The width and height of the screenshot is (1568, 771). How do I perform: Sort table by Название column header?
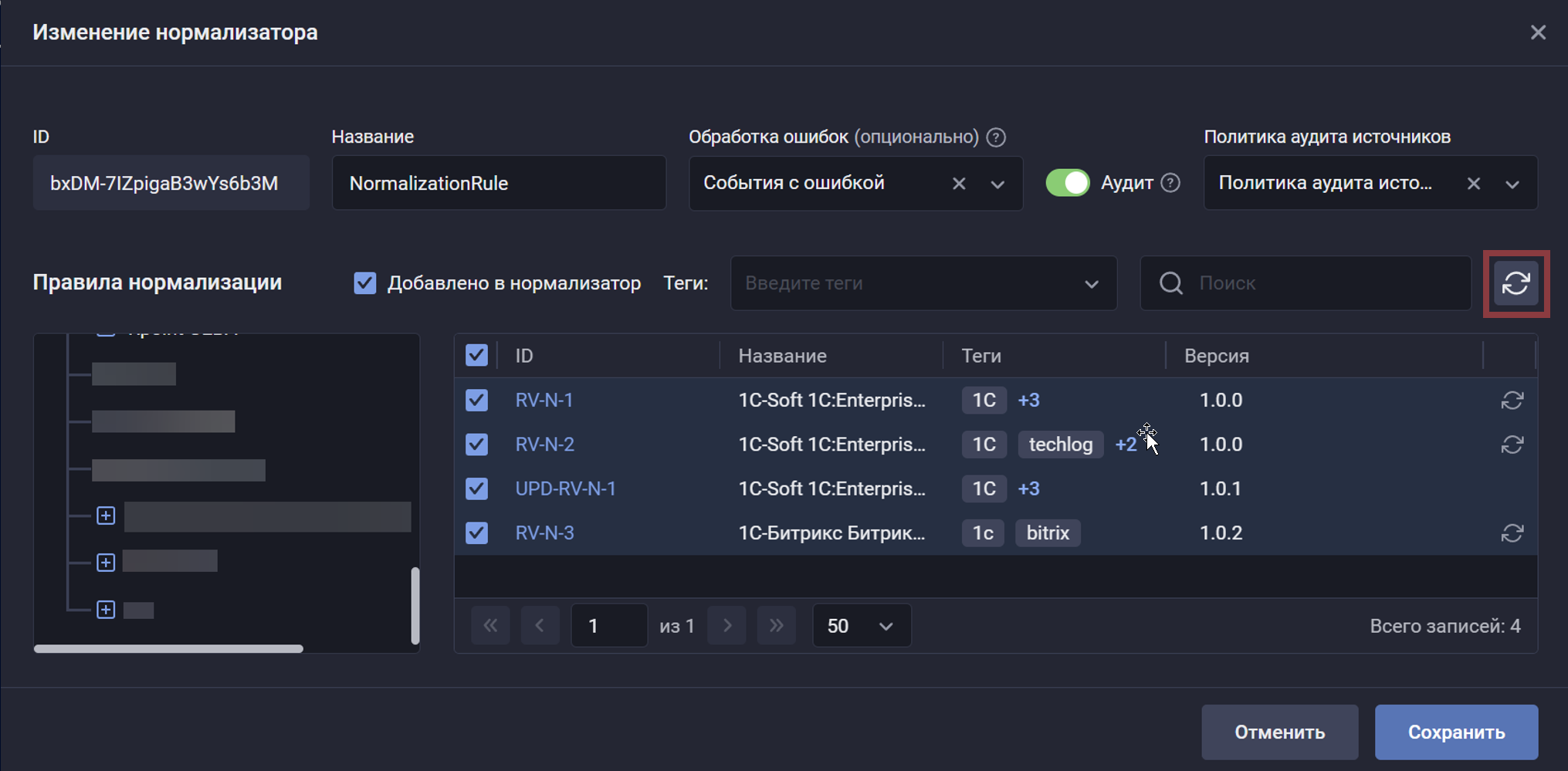click(x=782, y=356)
